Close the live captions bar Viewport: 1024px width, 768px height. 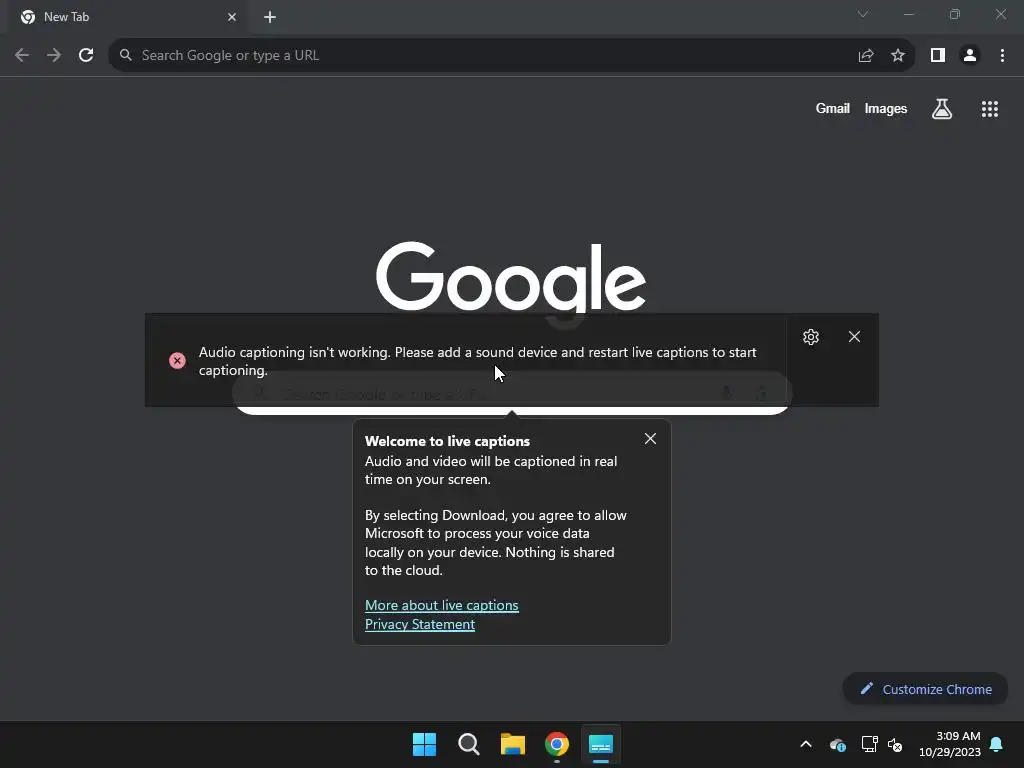point(854,336)
